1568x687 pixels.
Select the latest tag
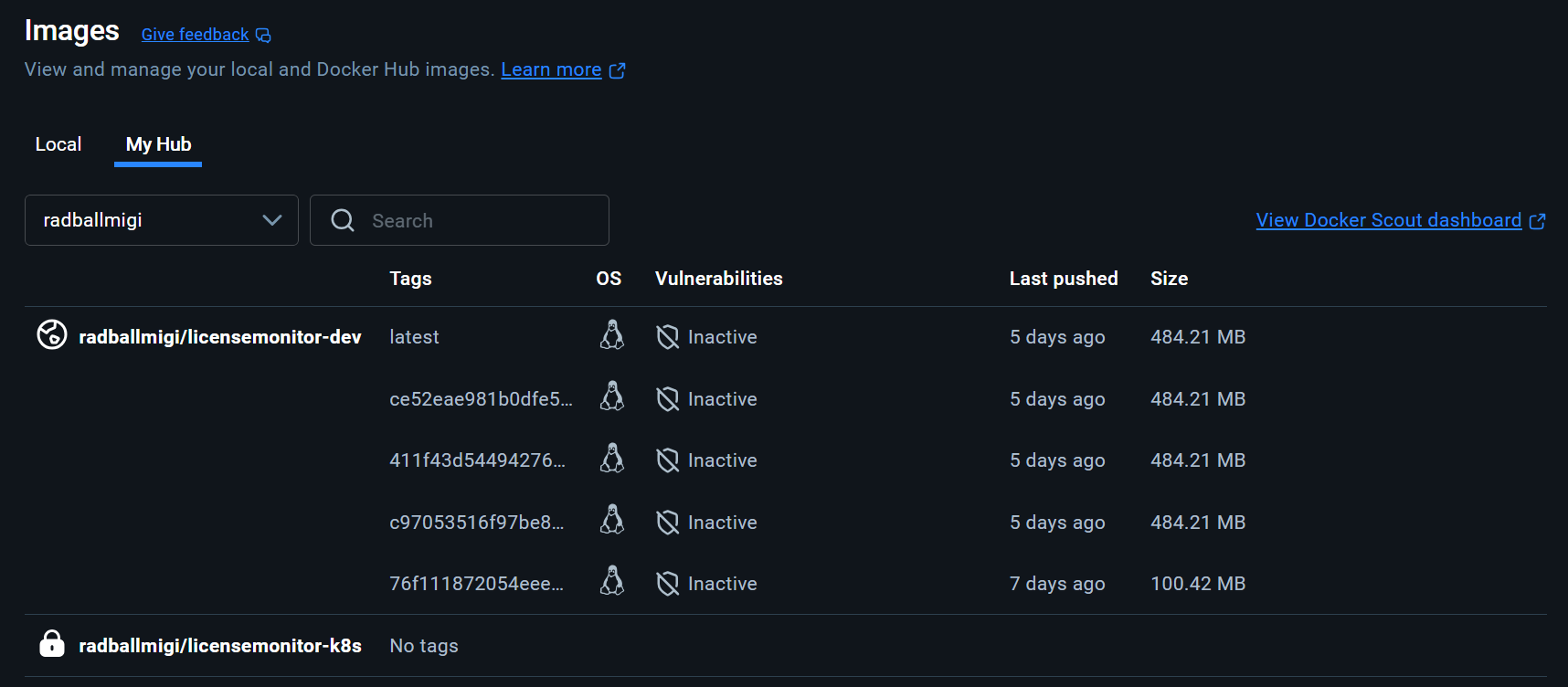(x=414, y=337)
